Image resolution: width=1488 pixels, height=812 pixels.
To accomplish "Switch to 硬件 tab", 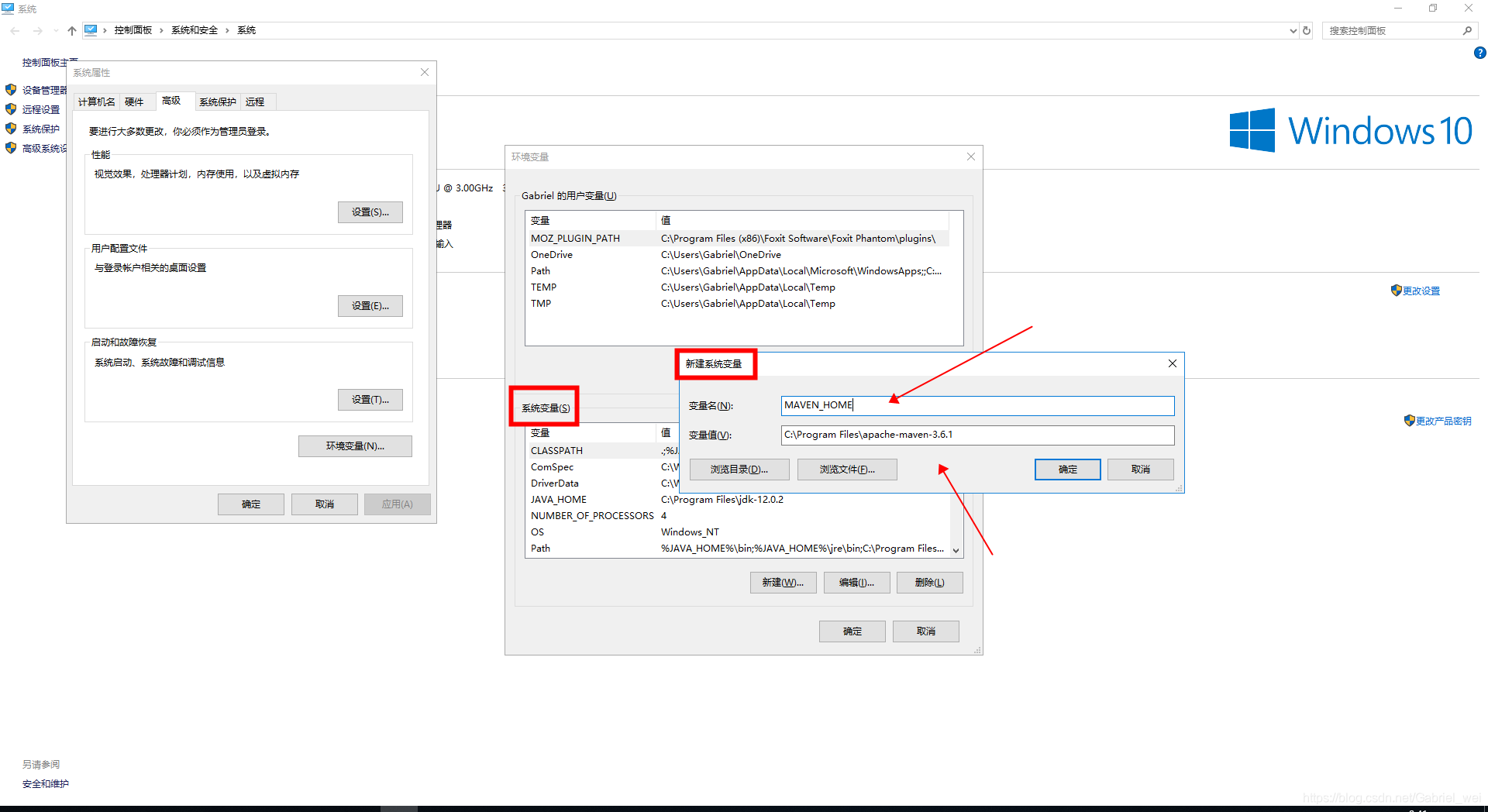I will [x=135, y=101].
